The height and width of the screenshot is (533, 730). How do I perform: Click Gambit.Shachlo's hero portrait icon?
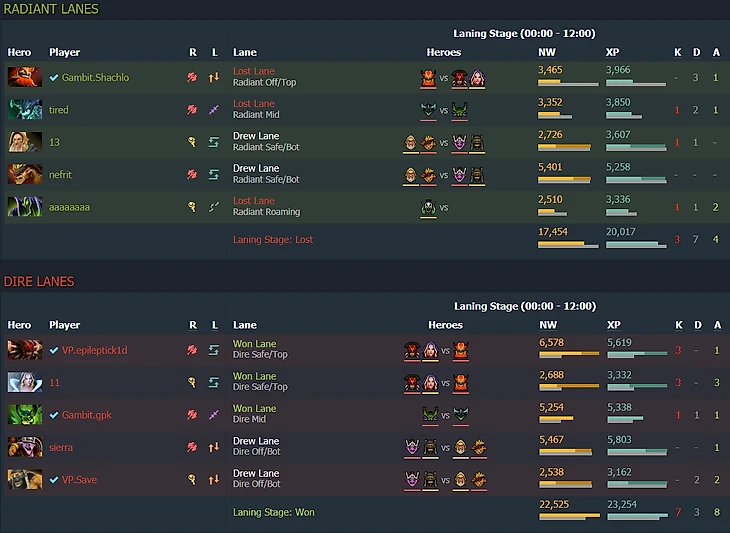click(24, 78)
